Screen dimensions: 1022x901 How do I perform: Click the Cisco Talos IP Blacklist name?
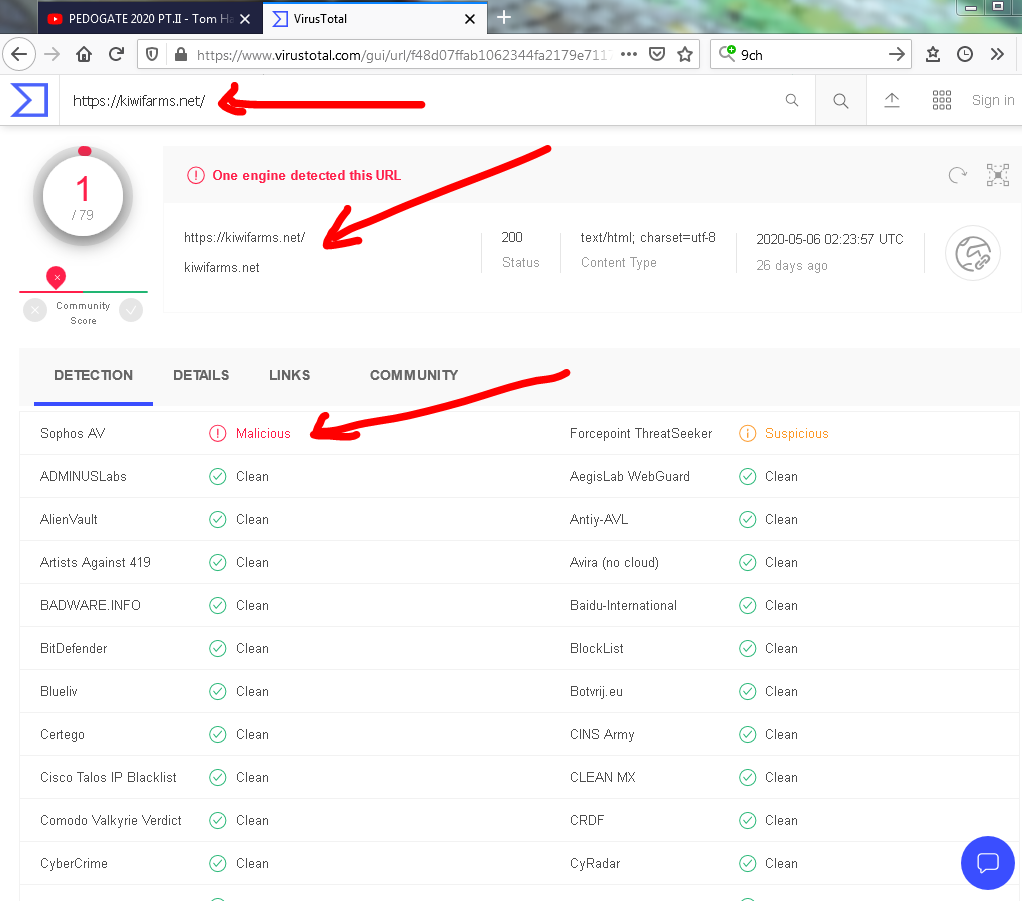click(108, 778)
